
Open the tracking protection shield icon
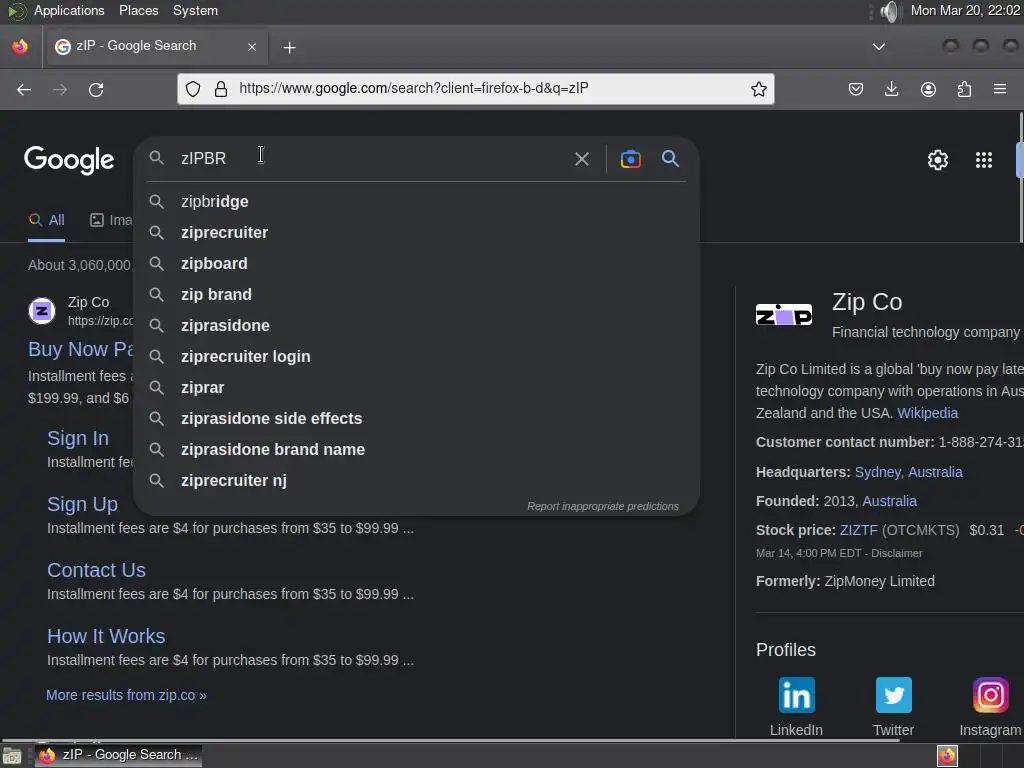coord(193,89)
